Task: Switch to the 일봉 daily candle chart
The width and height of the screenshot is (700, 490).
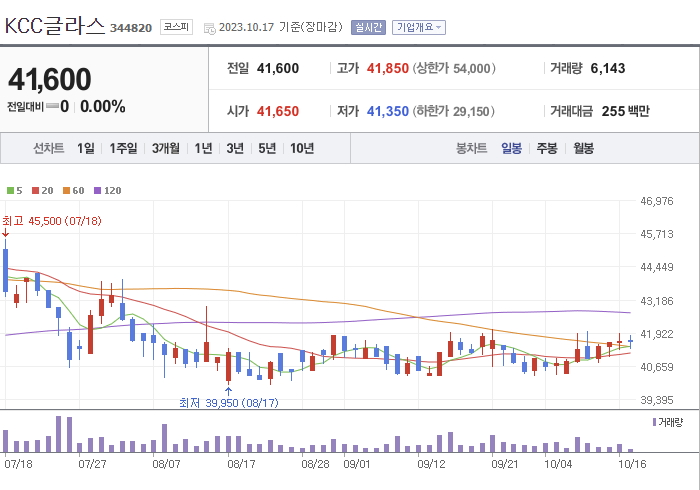Action: tap(511, 148)
